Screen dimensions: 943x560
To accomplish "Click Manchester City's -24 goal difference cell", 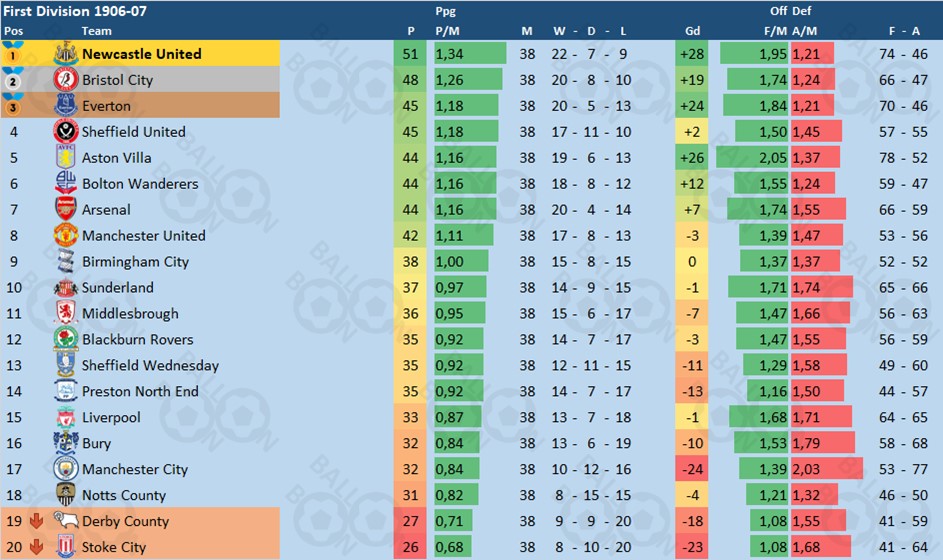I will (x=692, y=469).
